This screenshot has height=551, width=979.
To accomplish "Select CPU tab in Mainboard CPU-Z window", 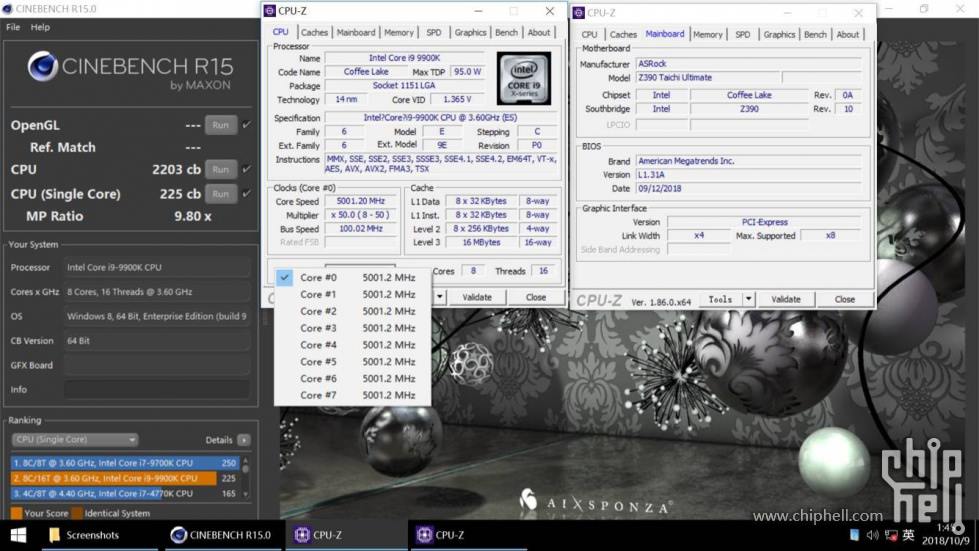I will click(589, 34).
